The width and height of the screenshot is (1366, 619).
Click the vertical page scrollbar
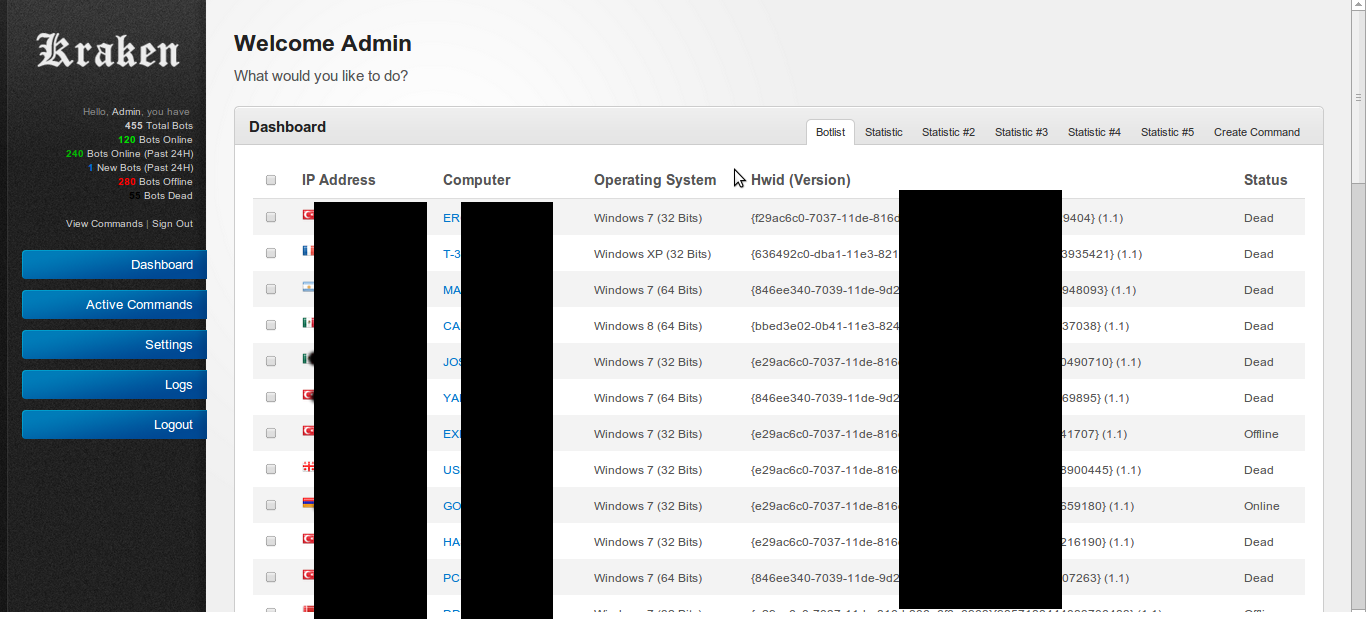[x=1358, y=300]
